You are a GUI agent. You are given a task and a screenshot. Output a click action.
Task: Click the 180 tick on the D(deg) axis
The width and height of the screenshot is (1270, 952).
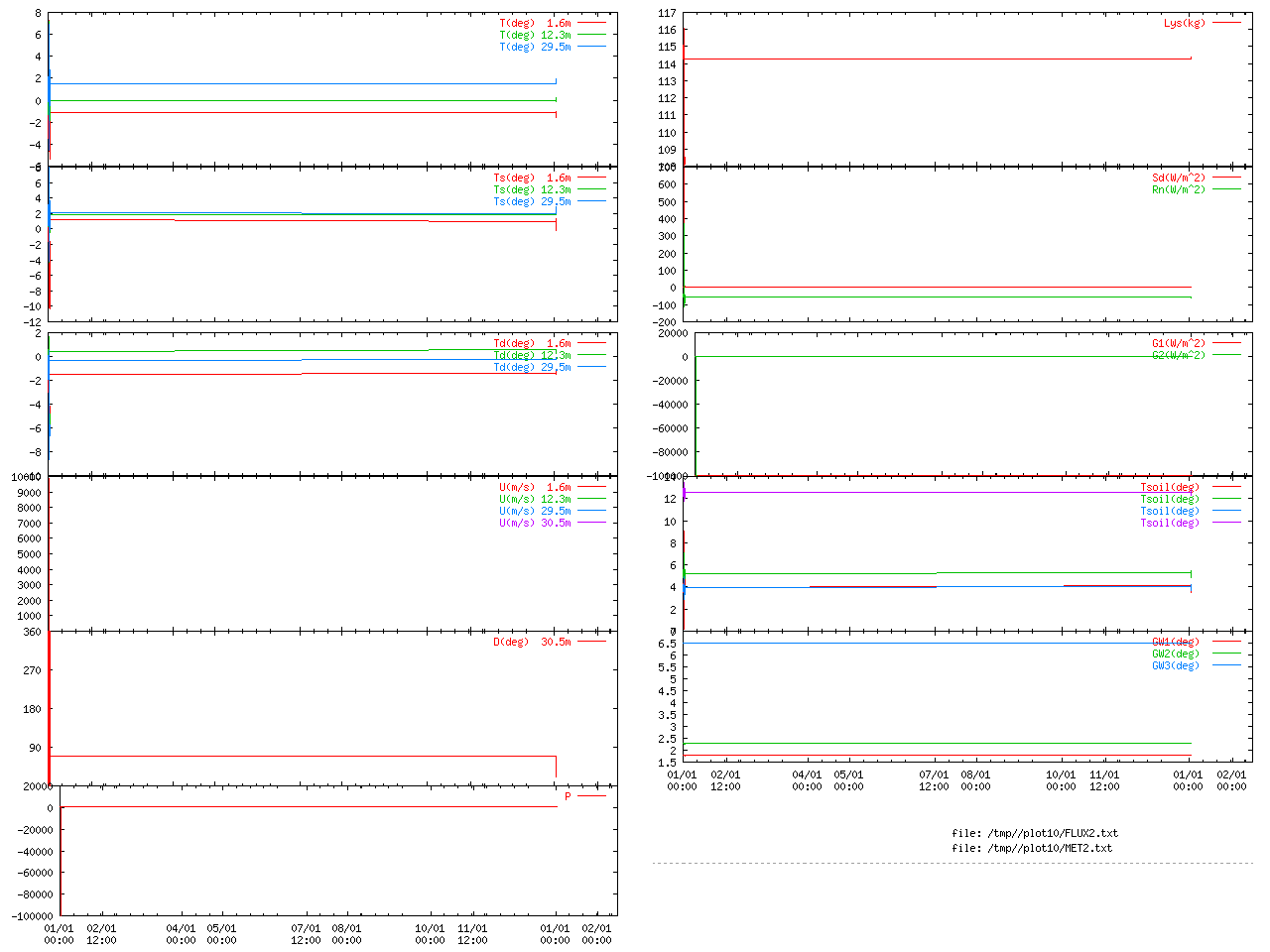pos(33,709)
